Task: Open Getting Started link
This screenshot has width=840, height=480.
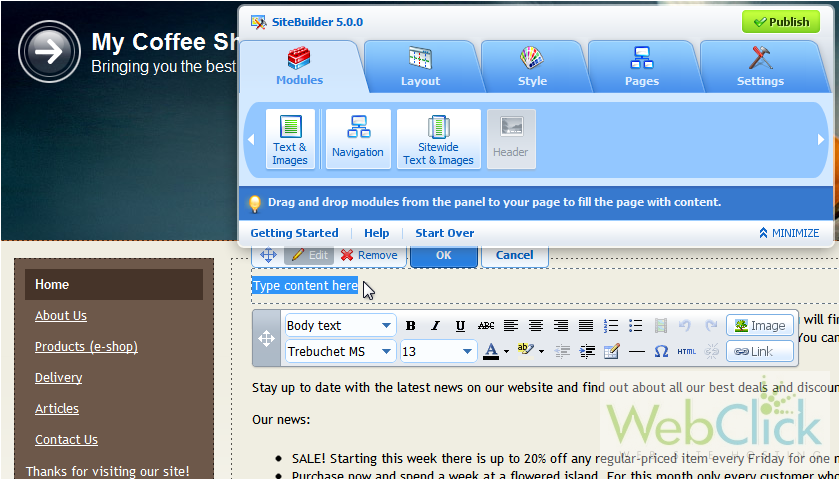Action: 294,233
